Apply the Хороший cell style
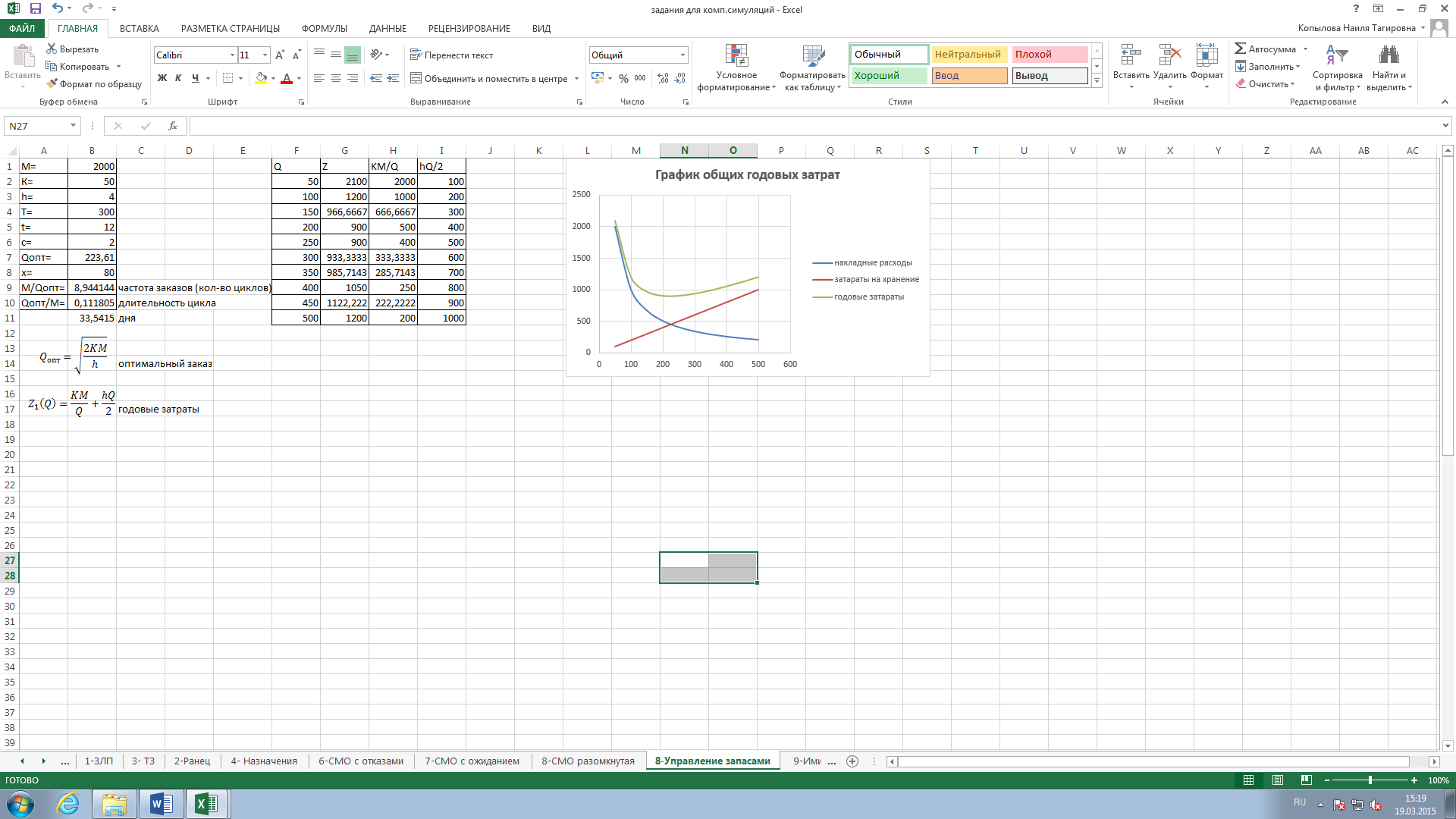The image size is (1456, 819). (889, 76)
